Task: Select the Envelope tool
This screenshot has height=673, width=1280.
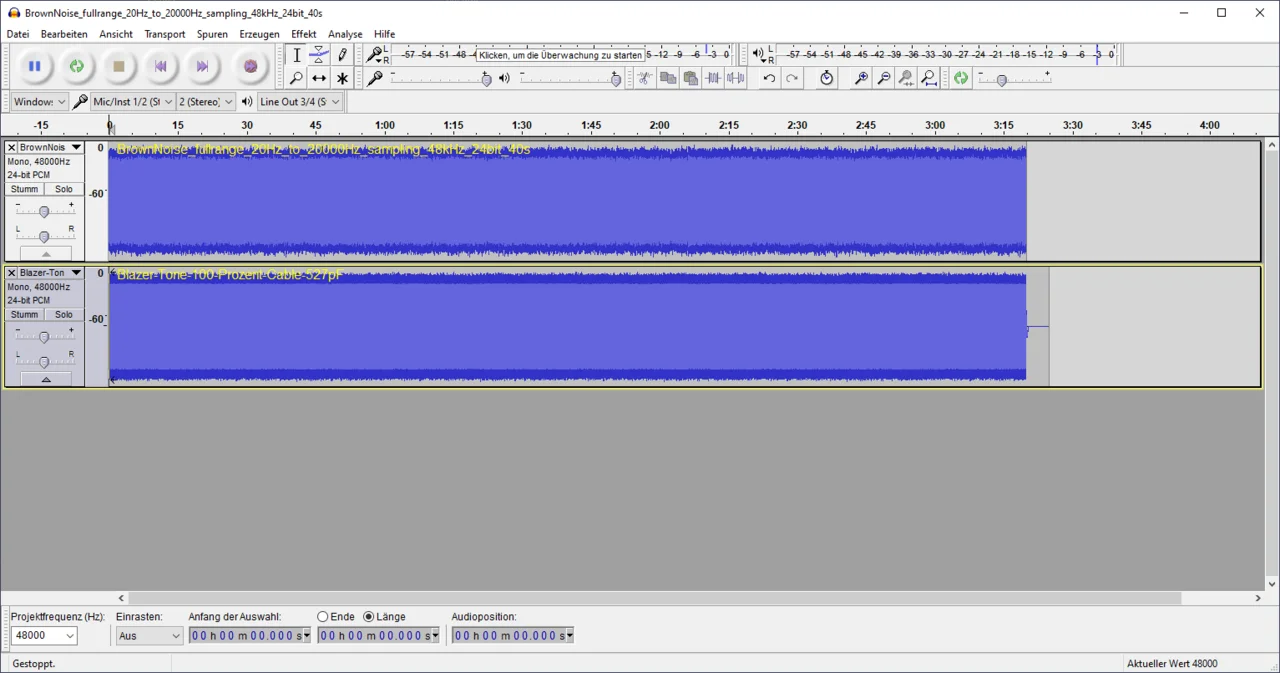Action: [x=319, y=55]
